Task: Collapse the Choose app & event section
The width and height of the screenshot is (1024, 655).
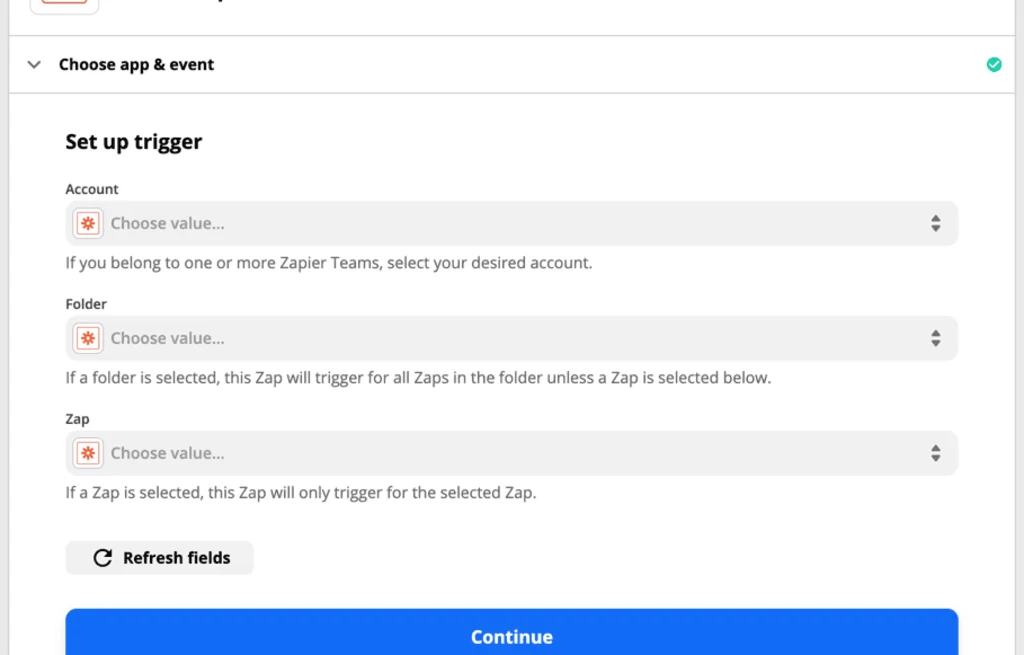Action: coord(34,64)
